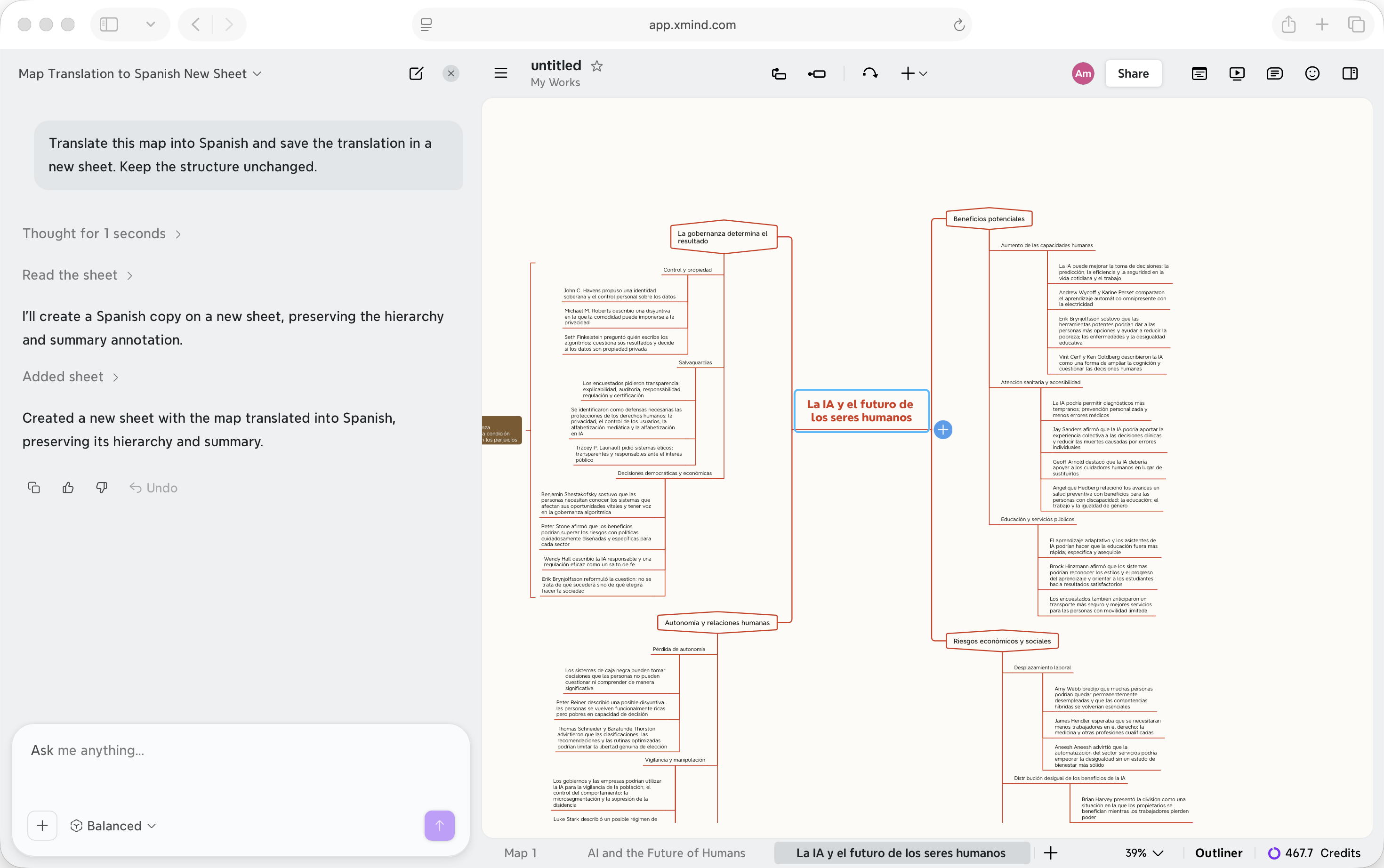
Task: Send the message with the purple arrow button
Action: [x=440, y=826]
